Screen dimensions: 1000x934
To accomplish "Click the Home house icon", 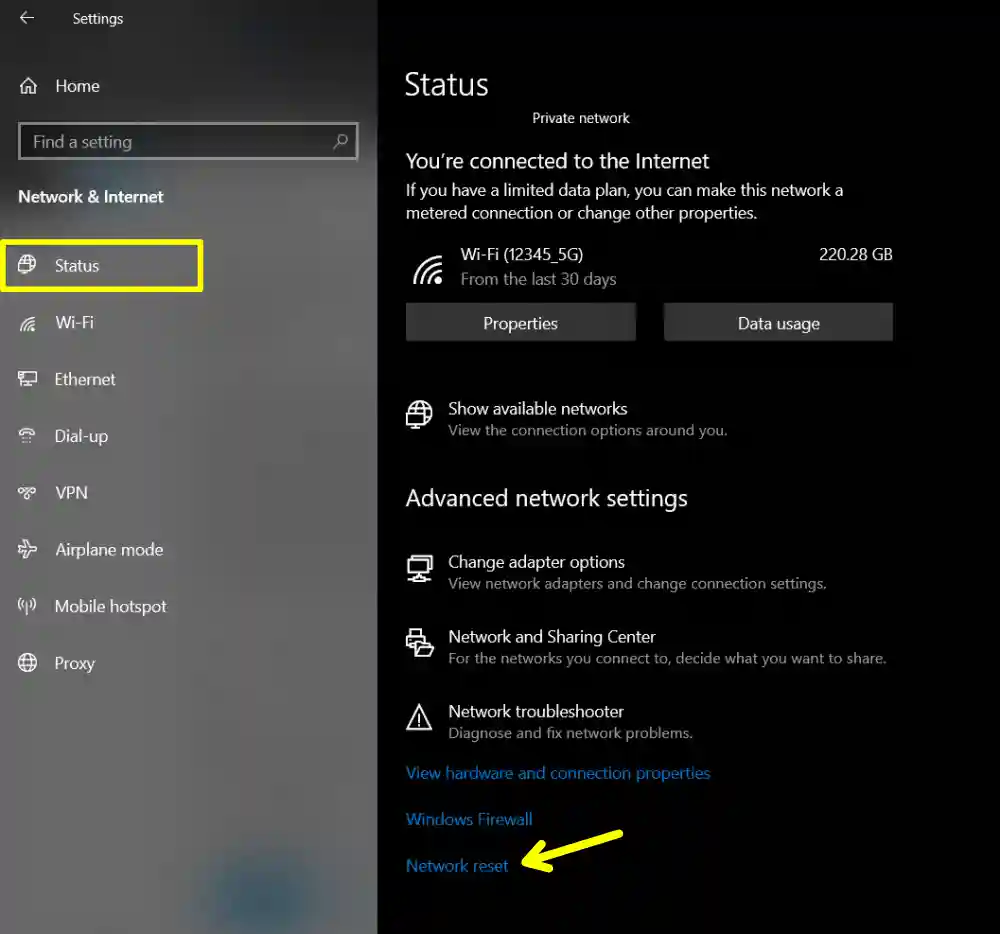I will coord(27,86).
